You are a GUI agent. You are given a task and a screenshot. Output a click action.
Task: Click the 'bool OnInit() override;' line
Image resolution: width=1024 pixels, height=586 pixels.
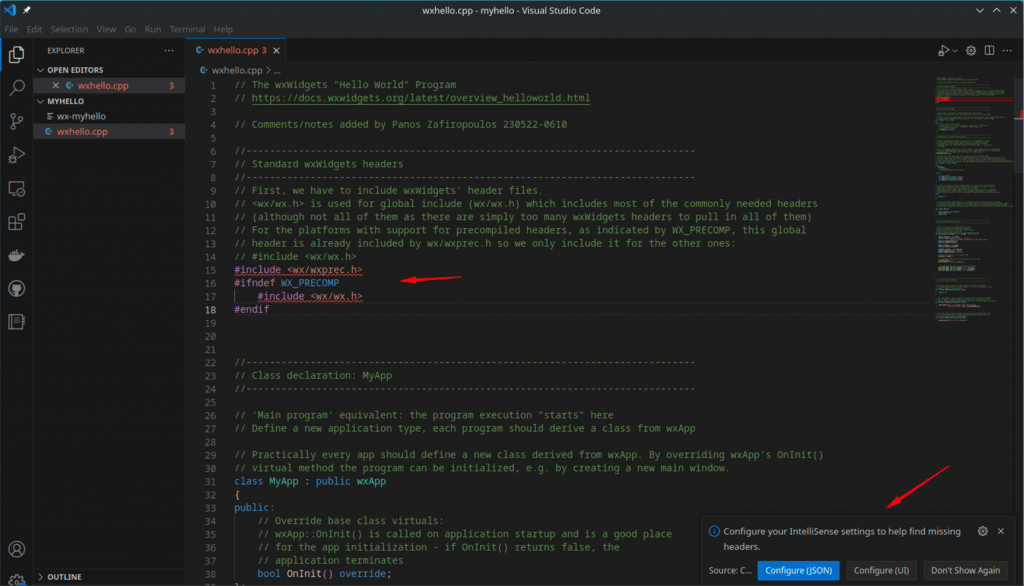coord(325,574)
